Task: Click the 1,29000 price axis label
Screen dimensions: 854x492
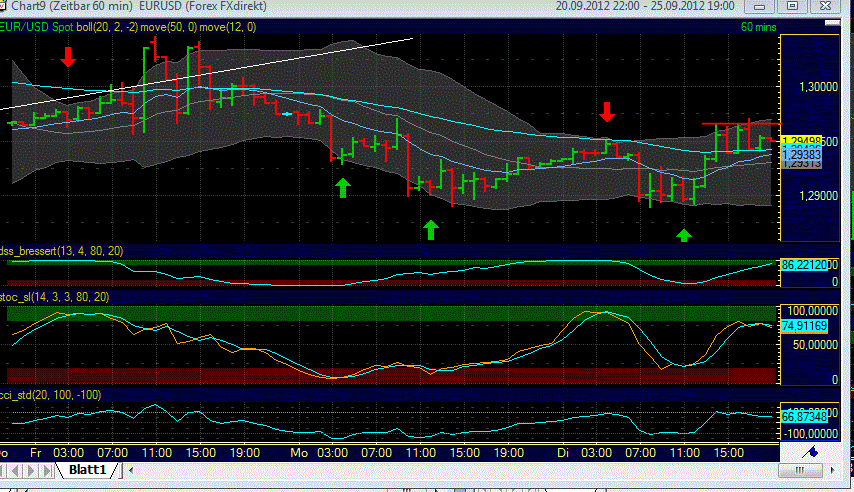Action: click(x=818, y=196)
